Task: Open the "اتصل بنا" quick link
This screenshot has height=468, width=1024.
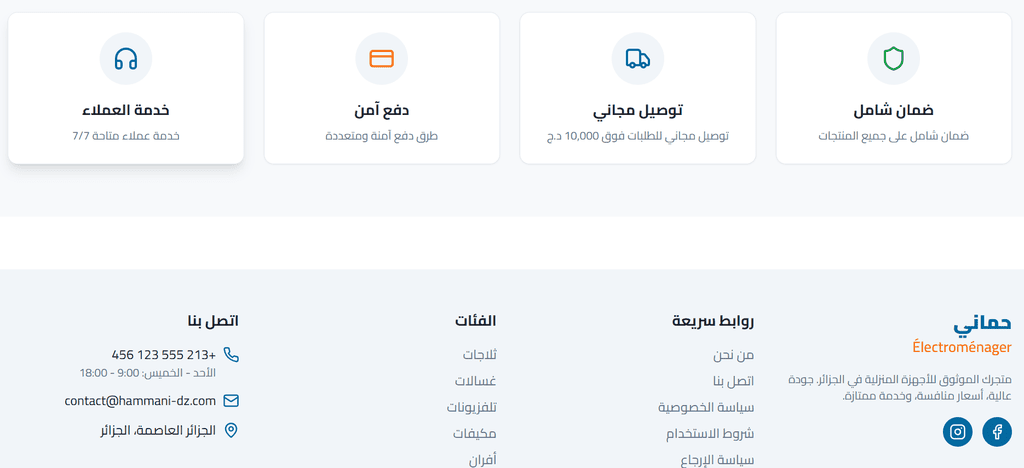Action: click(733, 381)
